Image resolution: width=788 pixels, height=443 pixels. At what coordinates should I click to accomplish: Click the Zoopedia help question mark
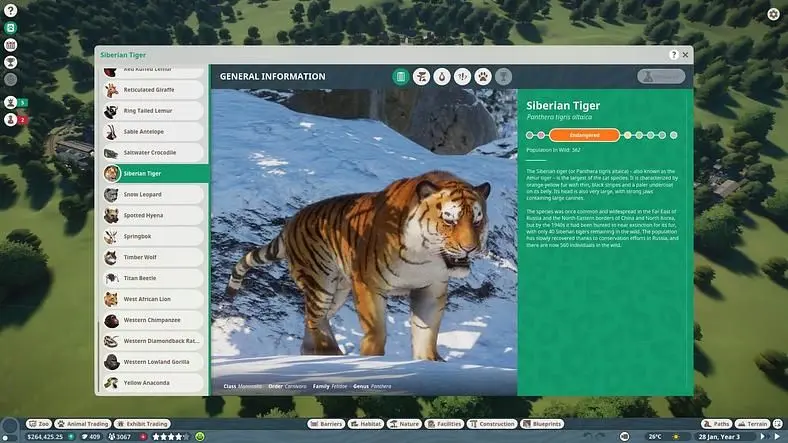[673, 55]
